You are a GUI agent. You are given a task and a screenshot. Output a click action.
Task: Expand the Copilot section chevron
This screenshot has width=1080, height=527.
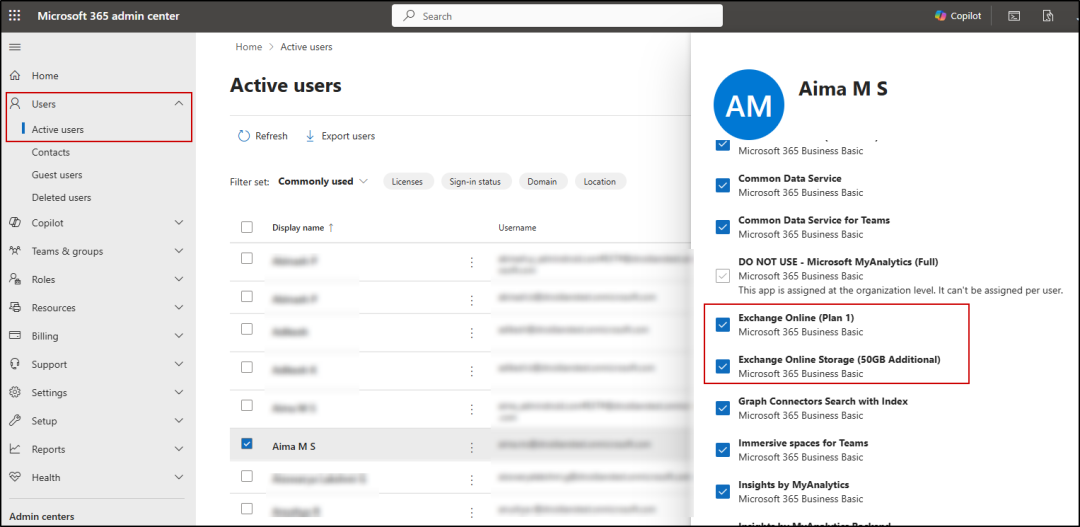(179, 223)
